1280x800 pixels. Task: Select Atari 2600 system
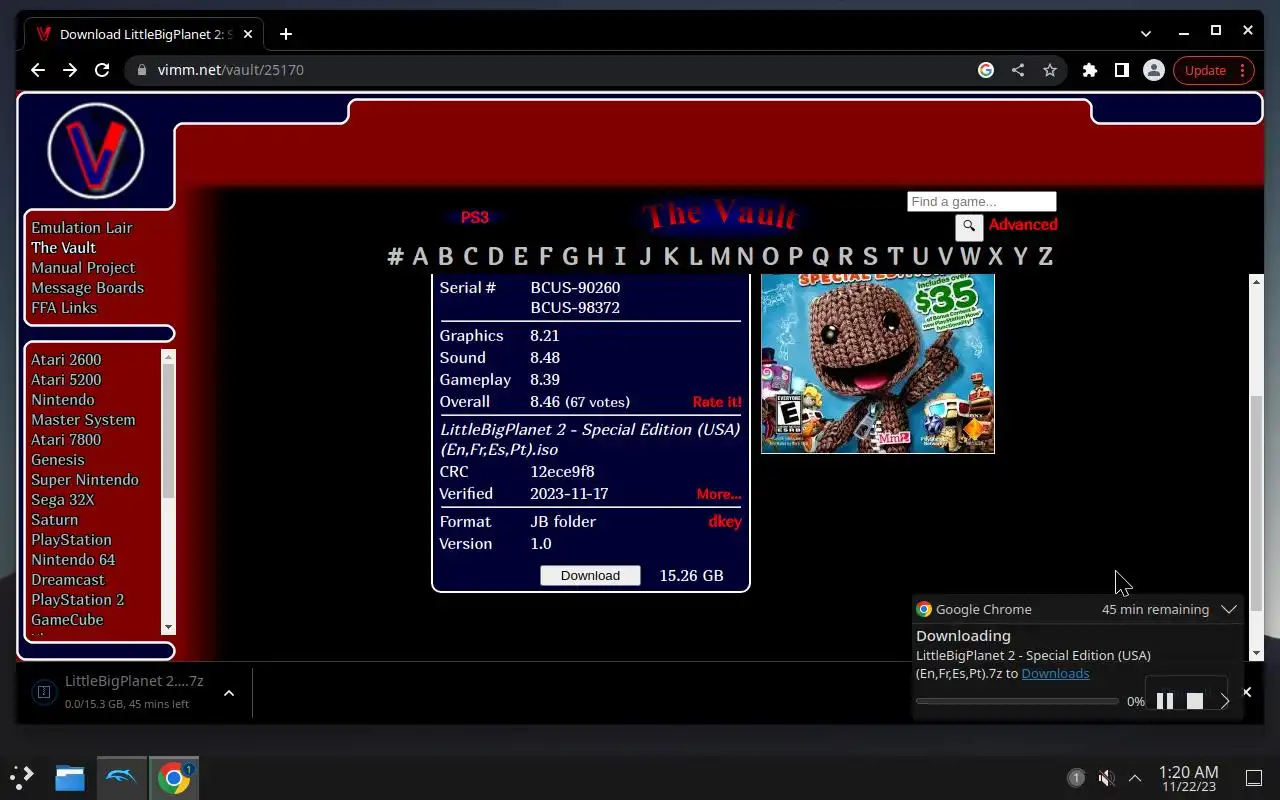pos(66,360)
